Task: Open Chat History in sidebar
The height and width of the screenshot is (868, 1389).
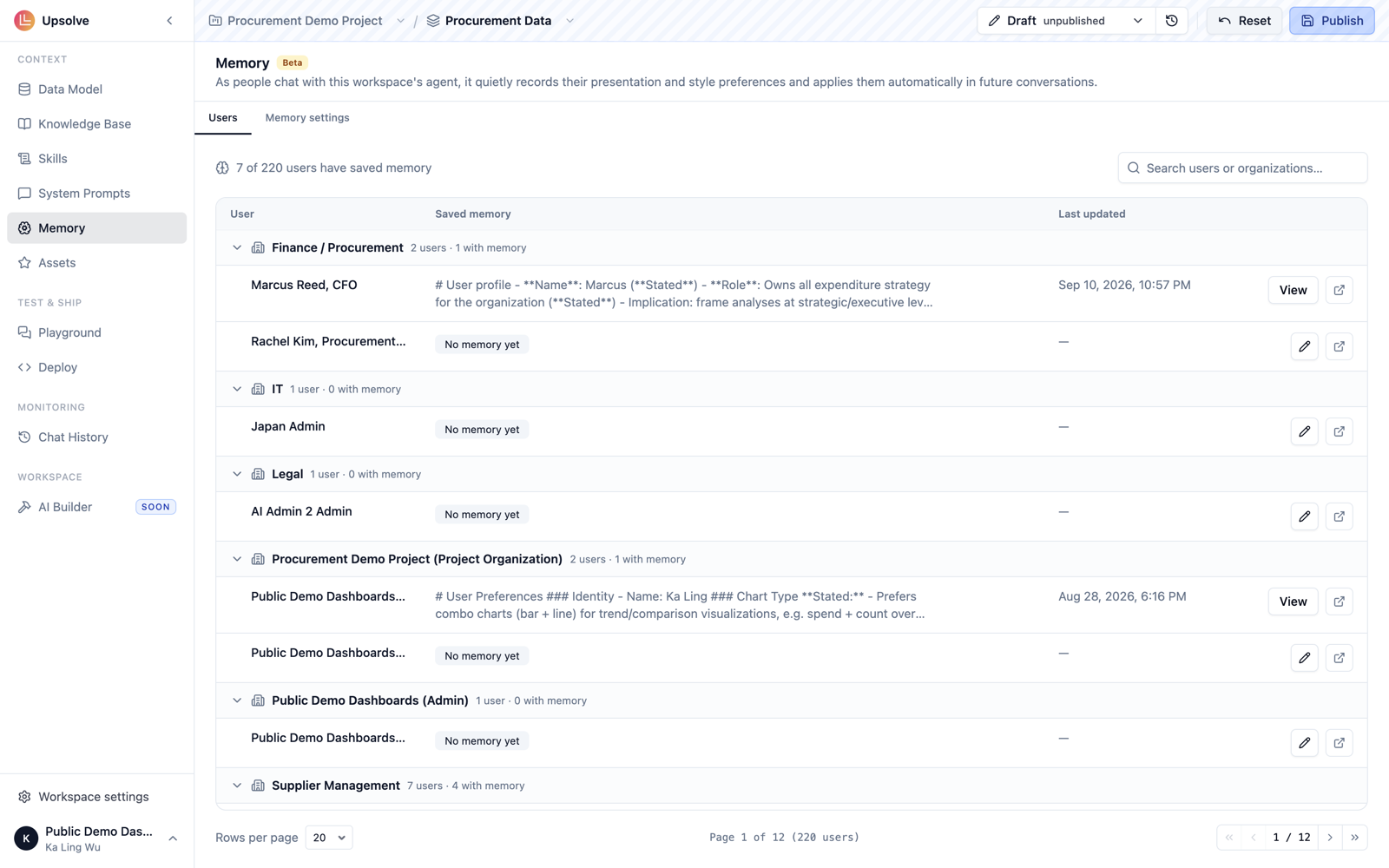Action: coord(96,437)
